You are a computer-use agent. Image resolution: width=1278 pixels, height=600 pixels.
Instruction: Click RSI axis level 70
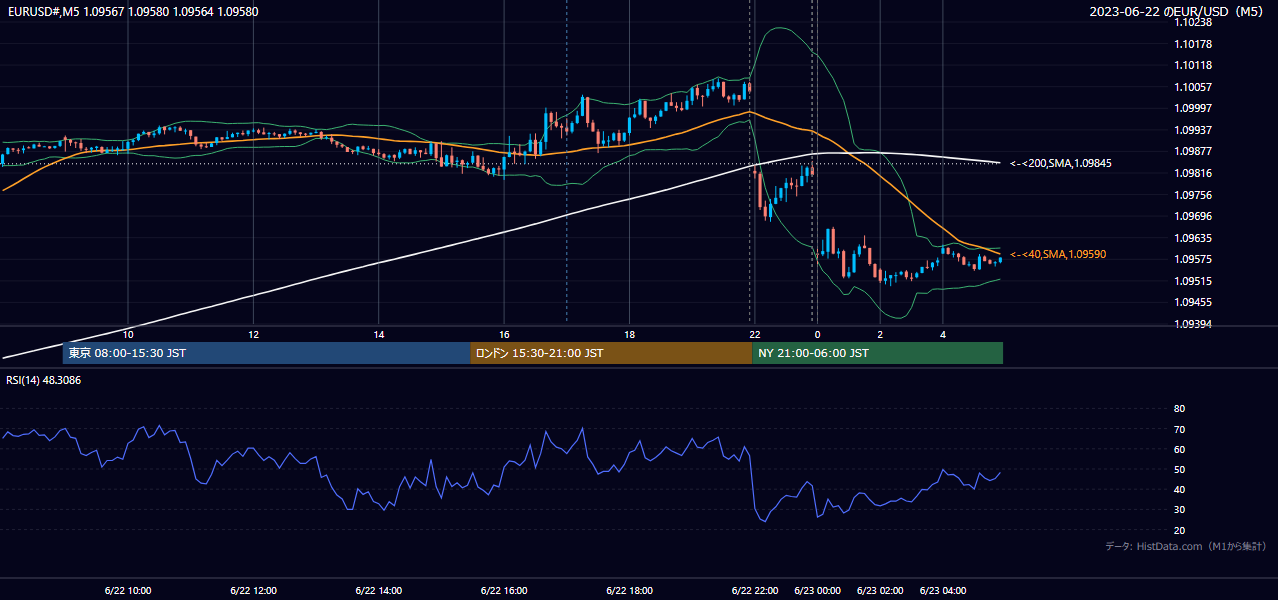pos(1179,429)
